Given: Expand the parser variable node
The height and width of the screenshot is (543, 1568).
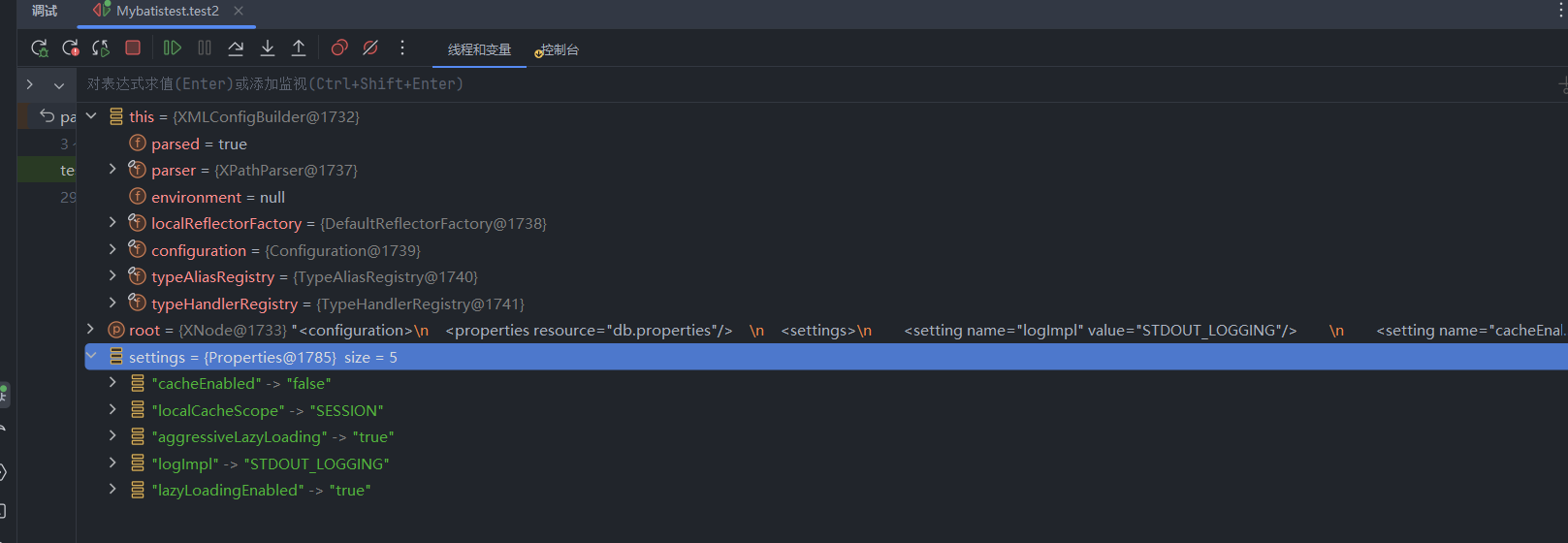Looking at the screenshot, I should pos(112,169).
